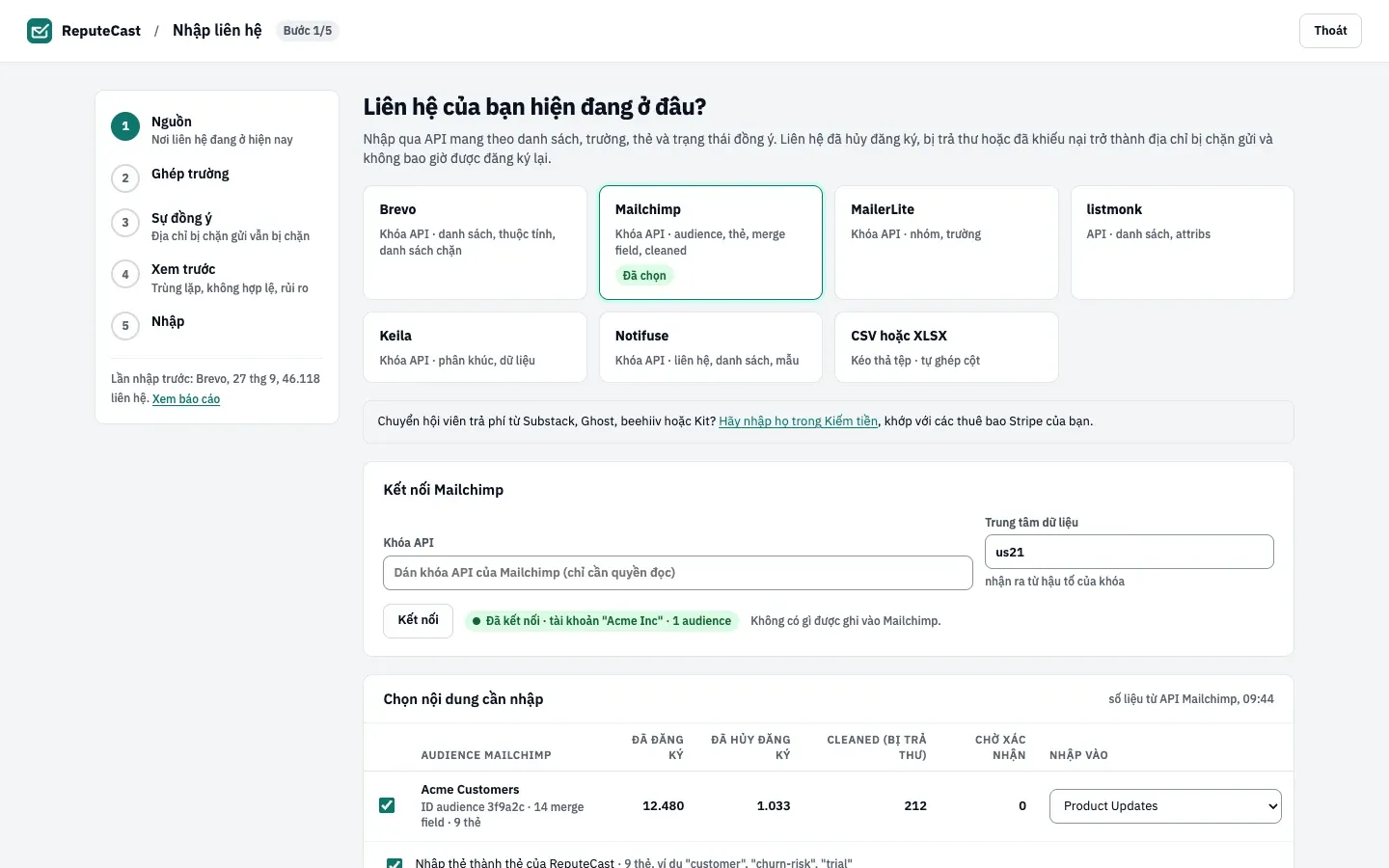Click the Nhập liên hệ page title
The image size is (1389, 868).
(217, 31)
